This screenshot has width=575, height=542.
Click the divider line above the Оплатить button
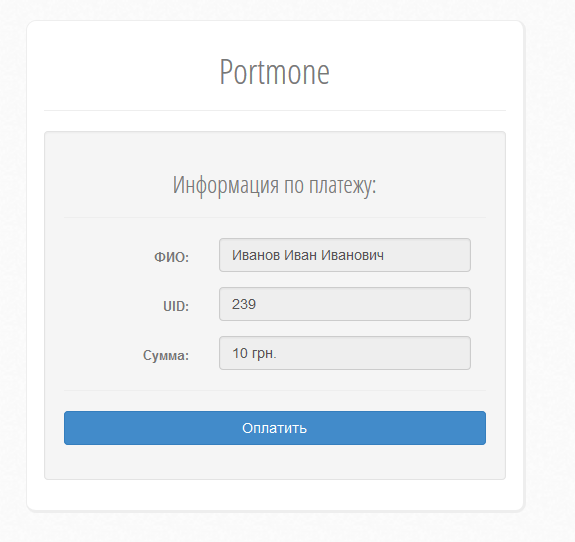click(275, 390)
